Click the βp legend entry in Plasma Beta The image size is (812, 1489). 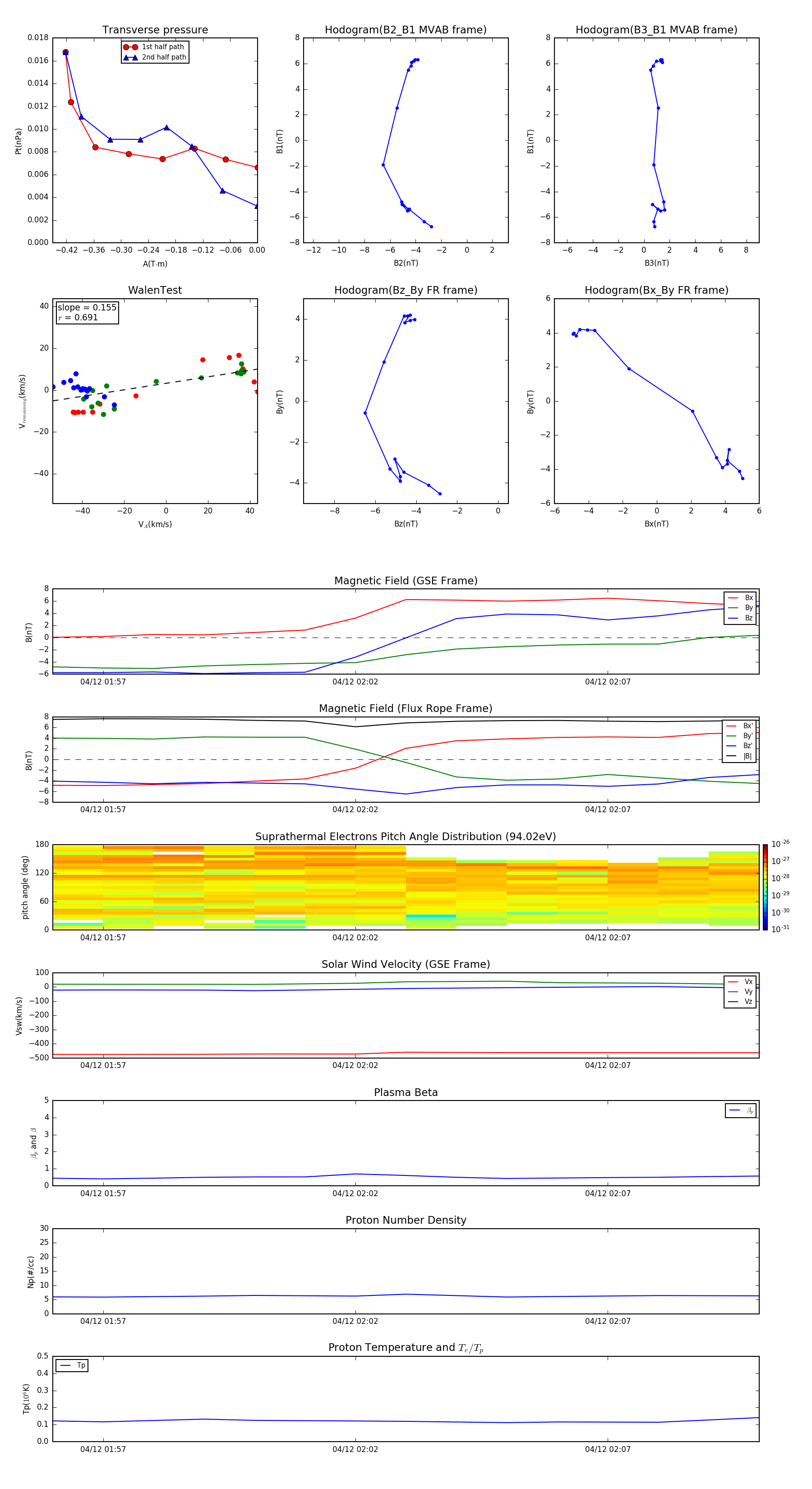coord(741,1110)
